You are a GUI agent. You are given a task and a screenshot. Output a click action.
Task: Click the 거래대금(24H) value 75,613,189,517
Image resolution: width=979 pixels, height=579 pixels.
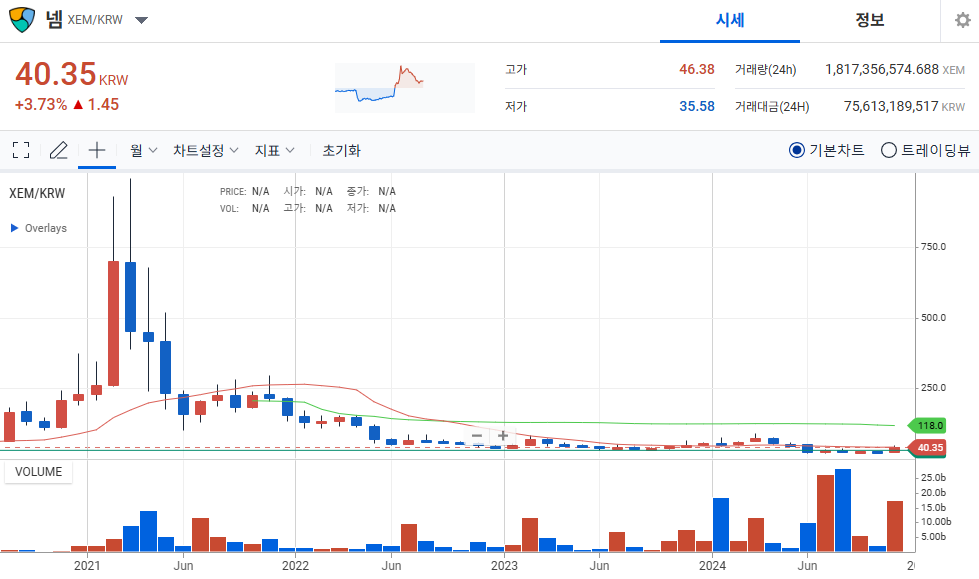[x=891, y=106]
